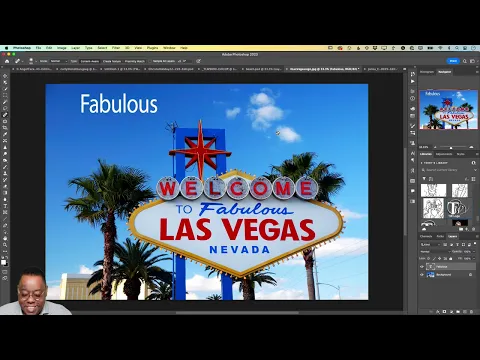Switch Libraries to grid view icon

point(473,179)
